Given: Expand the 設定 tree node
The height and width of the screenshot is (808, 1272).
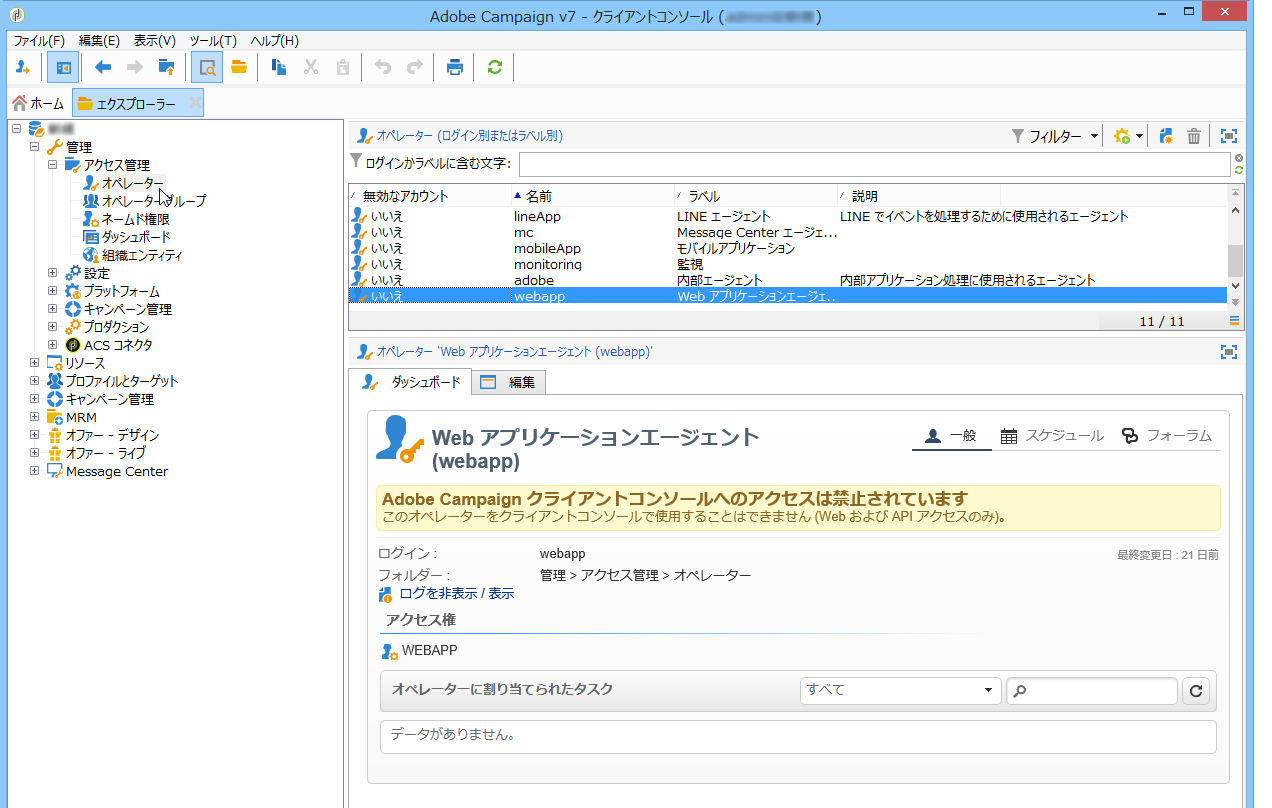Looking at the screenshot, I should tap(53, 273).
